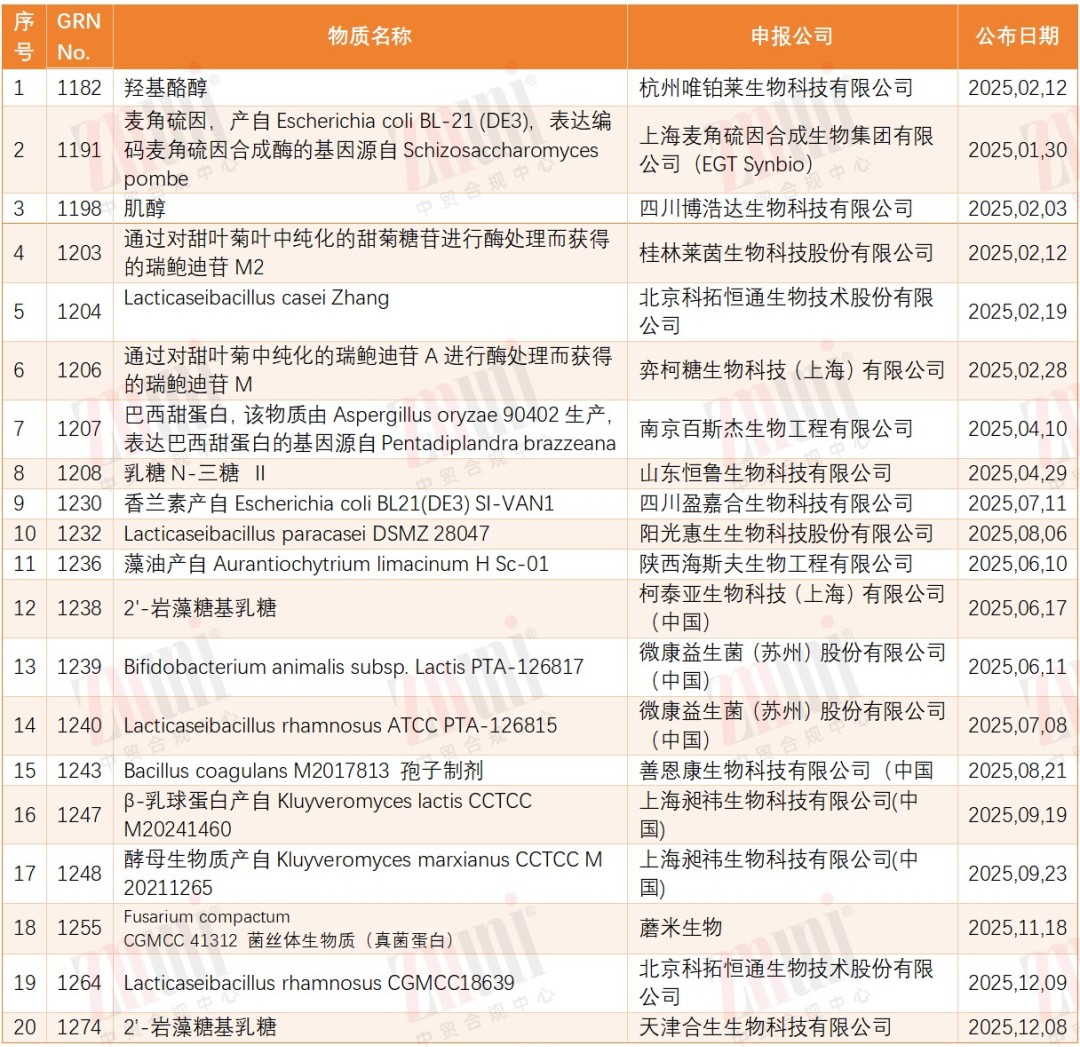
Task: Select Lacticaseibacillus rhamnosus ATCC PTA-126815
Action: [340, 725]
